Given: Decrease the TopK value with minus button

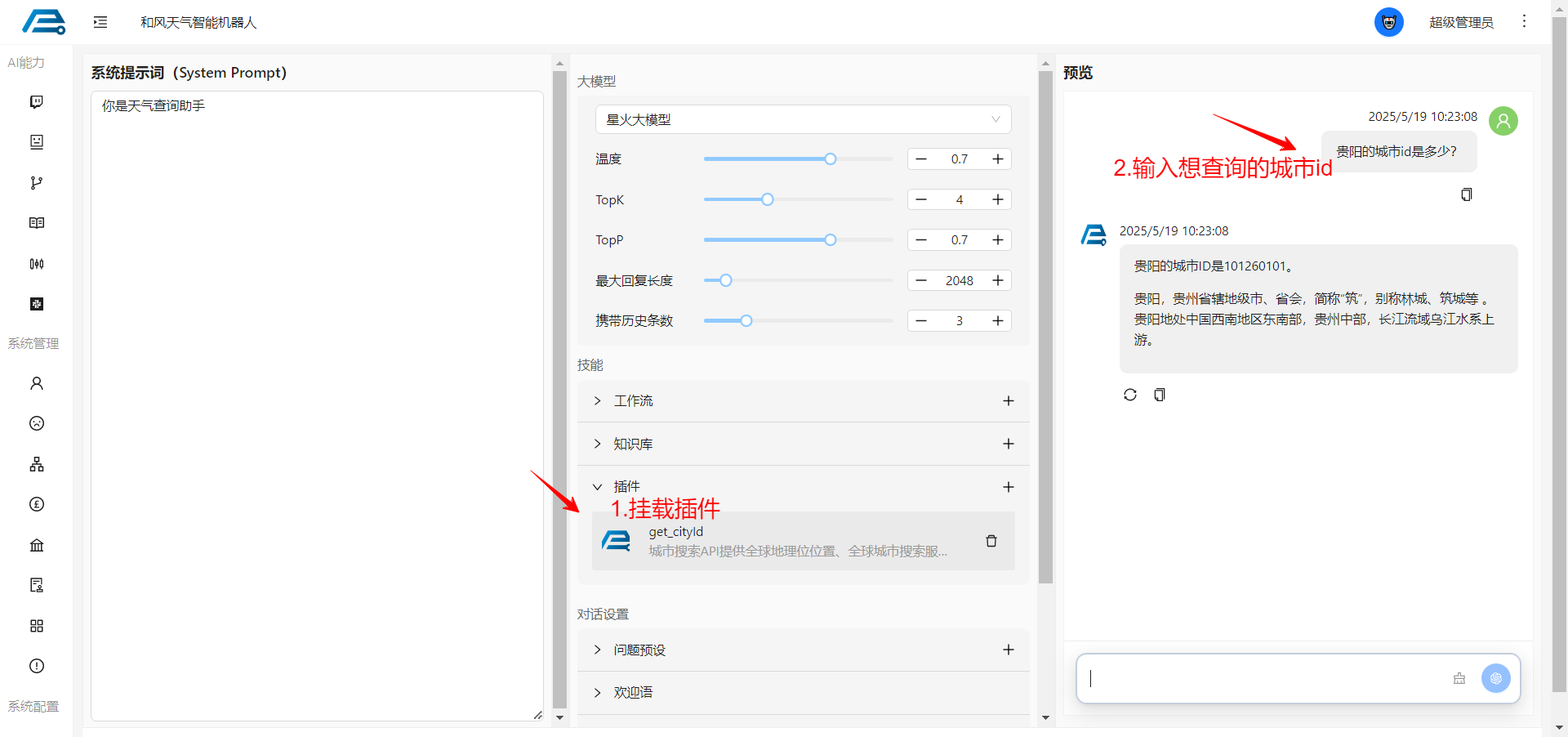Looking at the screenshot, I should pos(921,199).
